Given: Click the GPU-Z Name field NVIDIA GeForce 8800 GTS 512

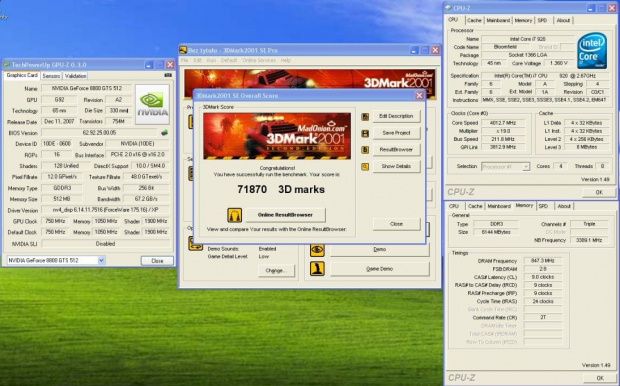Looking at the screenshot, I should 87,89.
